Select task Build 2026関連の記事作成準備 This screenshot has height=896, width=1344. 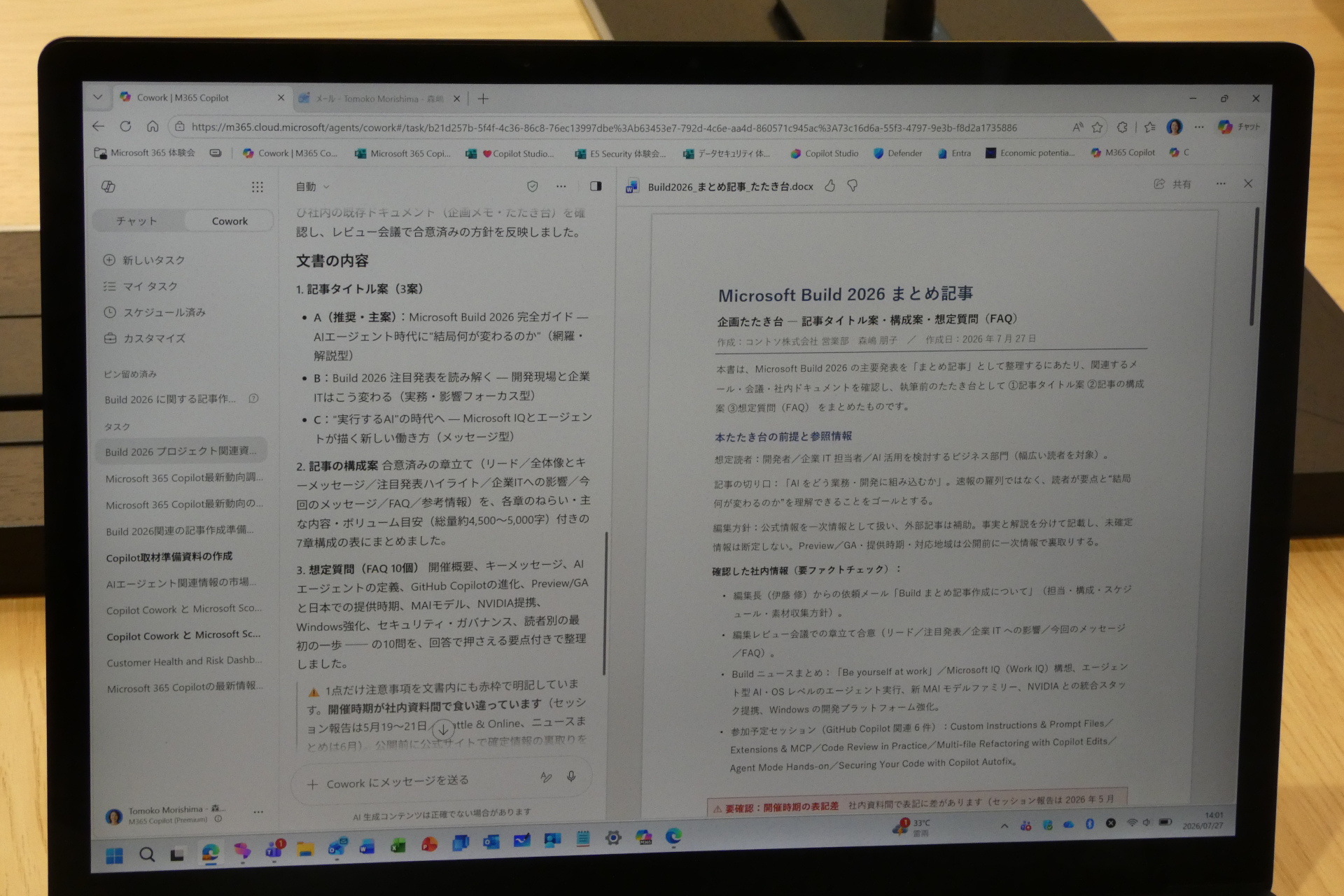point(180,531)
